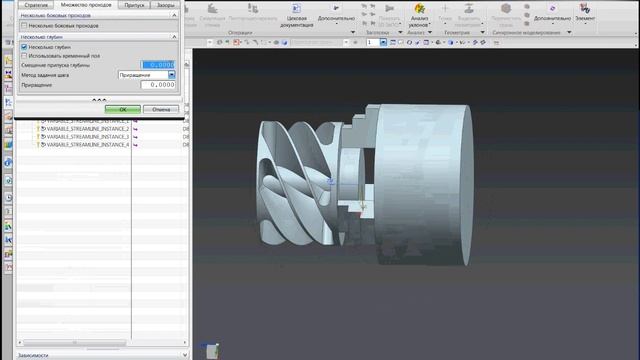
Task: Open the Constraint Navigator sidebar tab
Action: pos(8,74)
